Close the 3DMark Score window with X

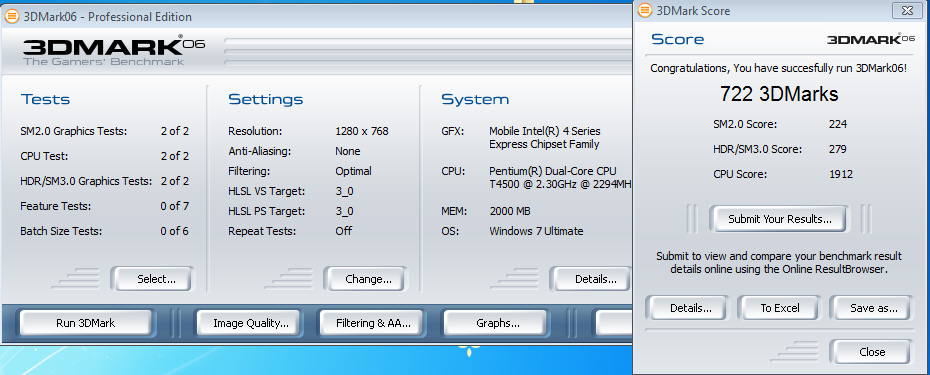coord(906,11)
